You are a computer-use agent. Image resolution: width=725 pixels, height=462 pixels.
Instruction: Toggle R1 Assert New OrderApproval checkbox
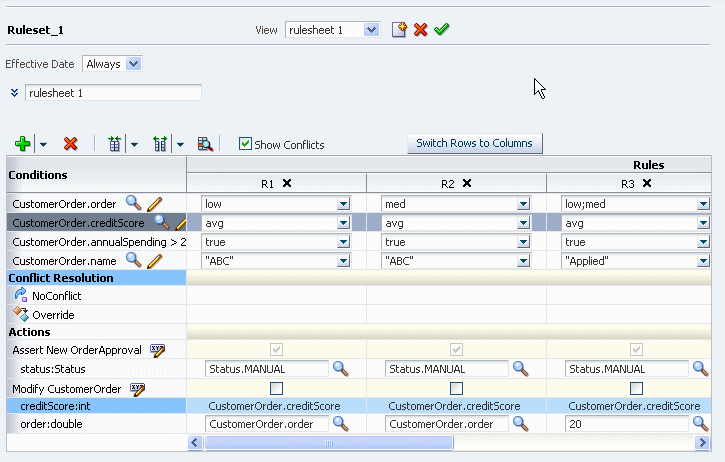coord(276,349)
